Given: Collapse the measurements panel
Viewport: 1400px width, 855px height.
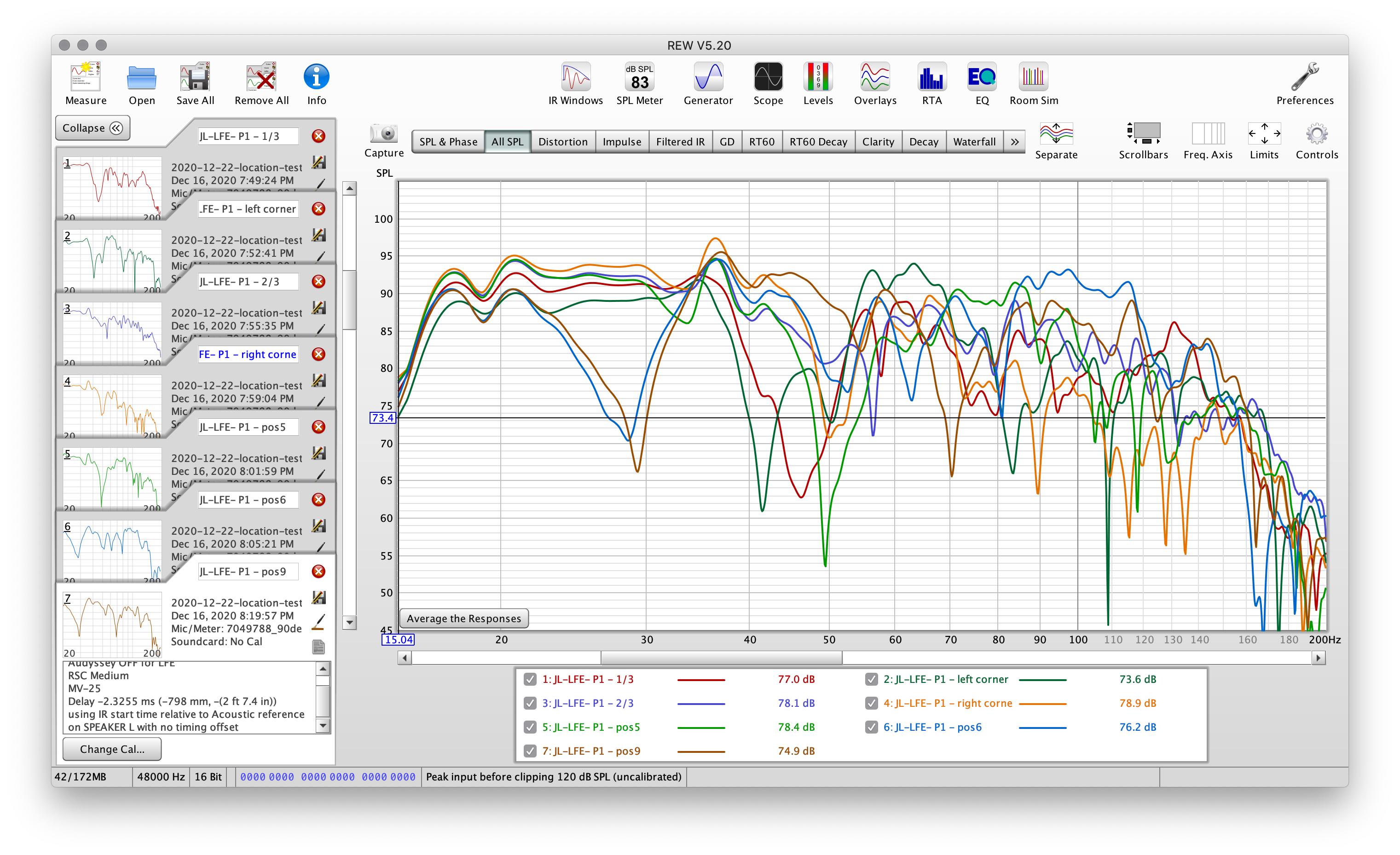Looking at the screenshot, I should (x=93, y=128).
